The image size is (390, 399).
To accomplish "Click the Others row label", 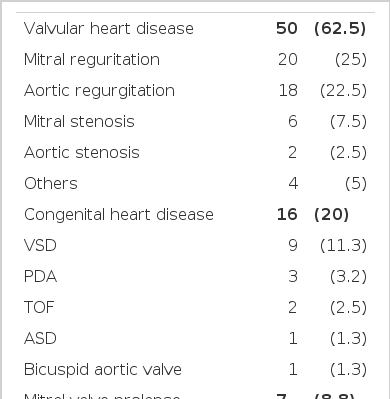I will click(51, 183).
